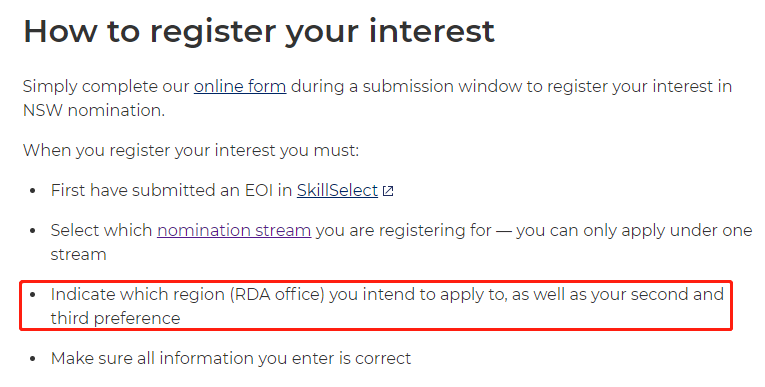Image resolution: width=765 pixels, height=387 pixels.
Task: Open the online form link
Action: pyautogui.click(x=240, y=86)
